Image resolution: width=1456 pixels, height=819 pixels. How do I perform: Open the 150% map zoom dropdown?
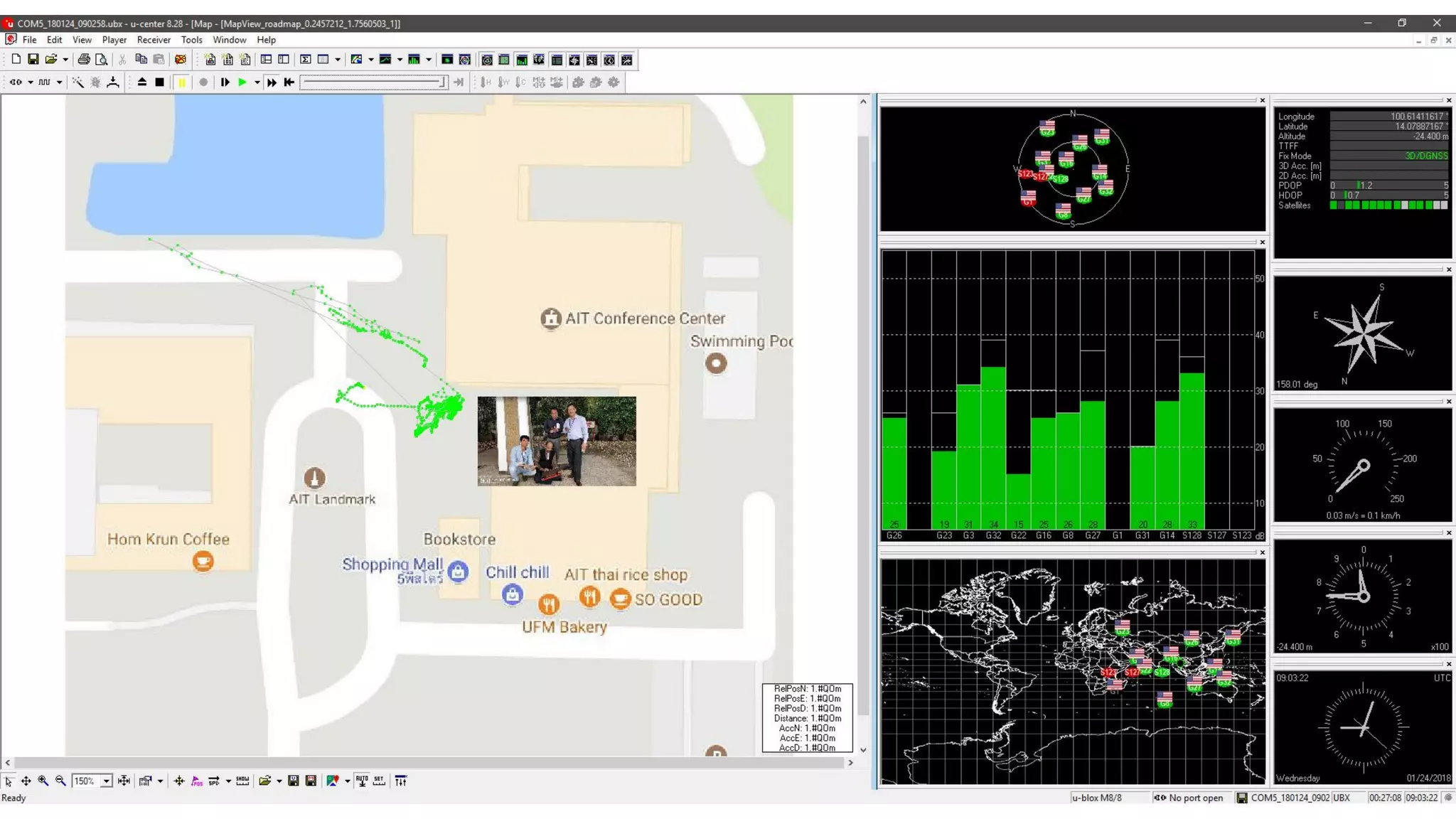[x=106, y=781]
